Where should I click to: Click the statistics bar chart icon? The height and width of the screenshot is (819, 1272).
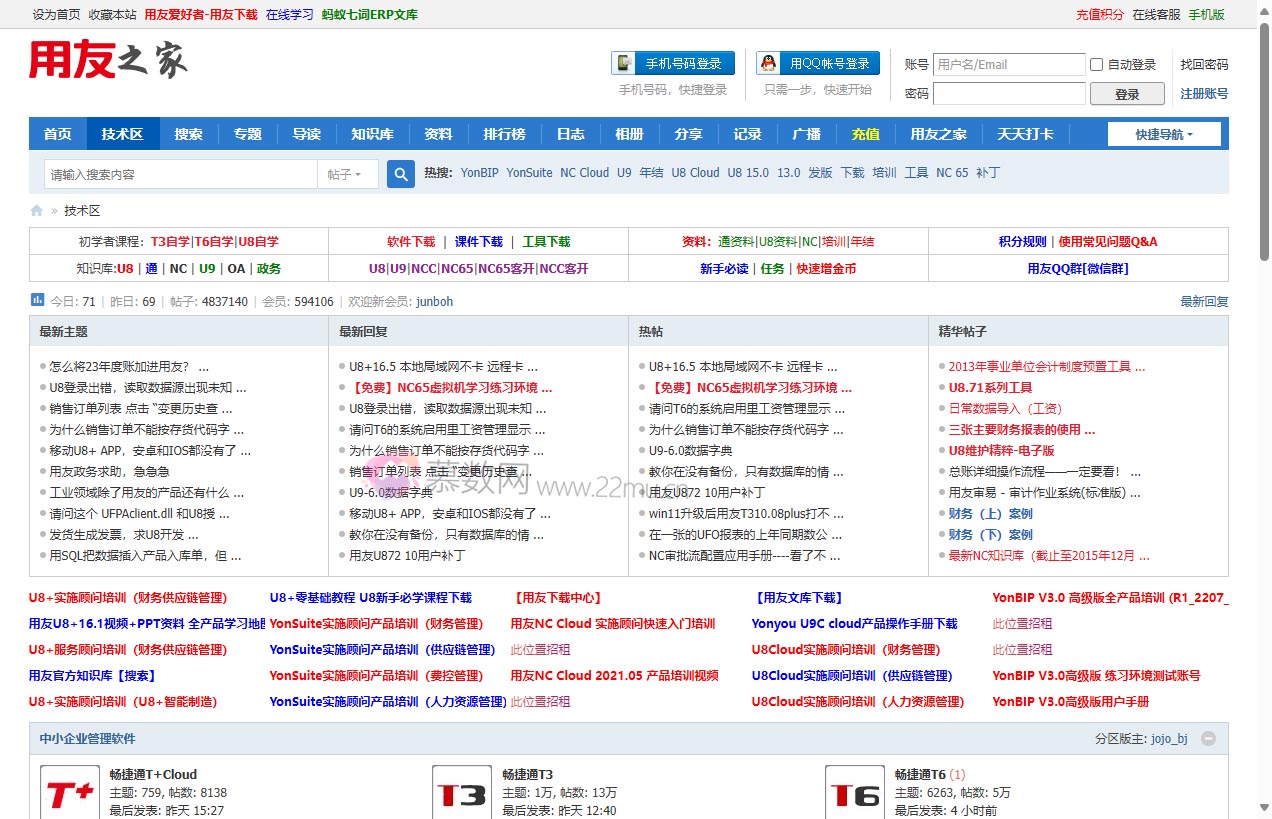(x=37, y=299)
